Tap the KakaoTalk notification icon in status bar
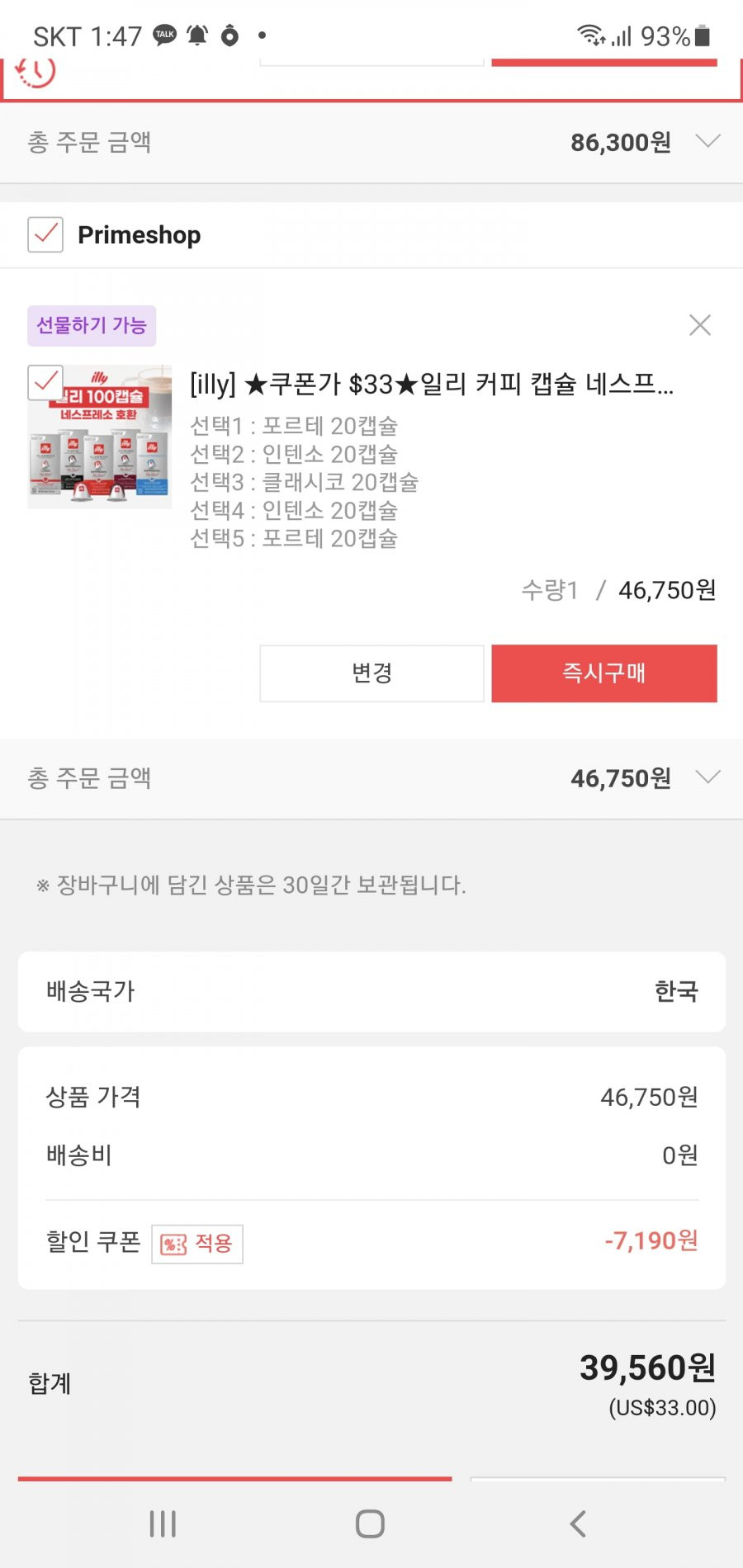This screenshot has height=1568, width=743. pyautogui.click(x=165, y=35)
